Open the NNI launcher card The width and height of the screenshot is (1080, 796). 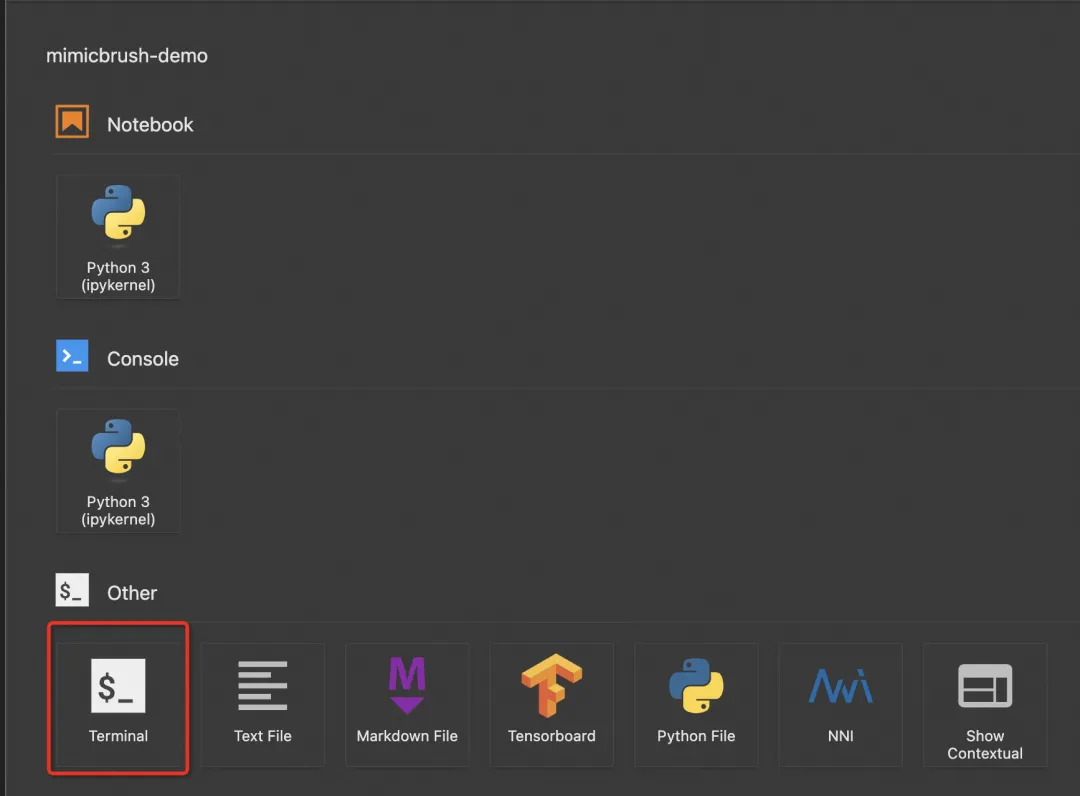coord(840,704)
